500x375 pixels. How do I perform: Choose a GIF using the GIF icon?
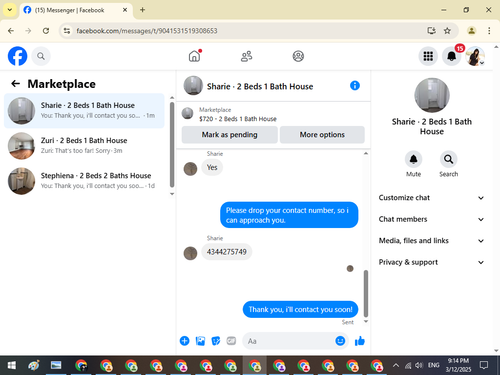231,341
